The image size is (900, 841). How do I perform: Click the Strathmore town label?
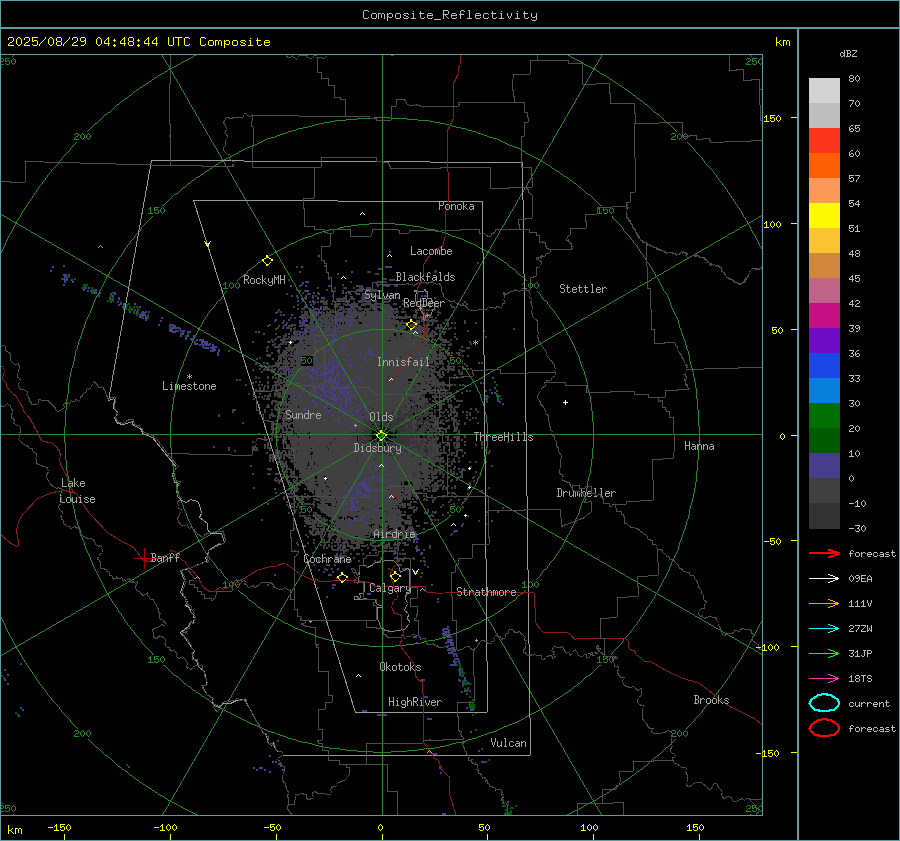pyautogui.click(x=486, y=592)
